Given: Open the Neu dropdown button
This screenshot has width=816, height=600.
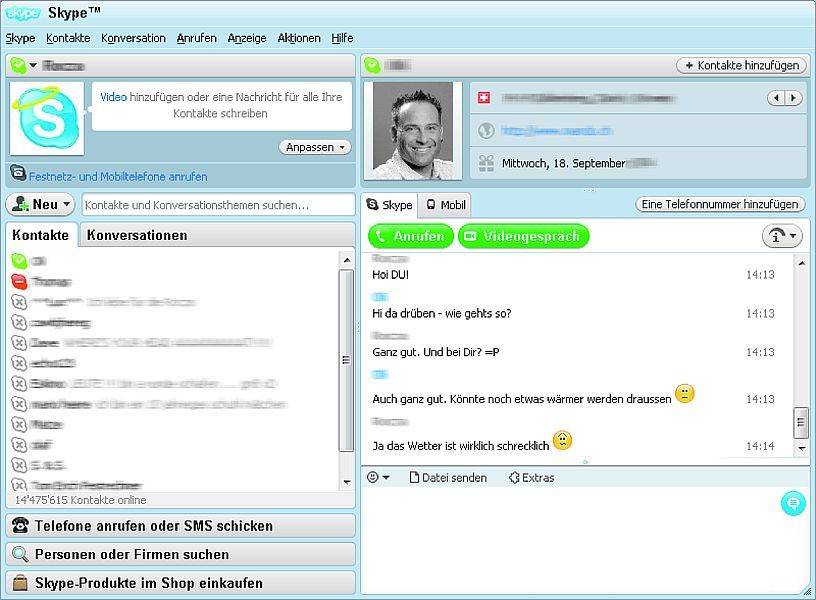Looking at the screenshot, I should click(x=40, y=205).
